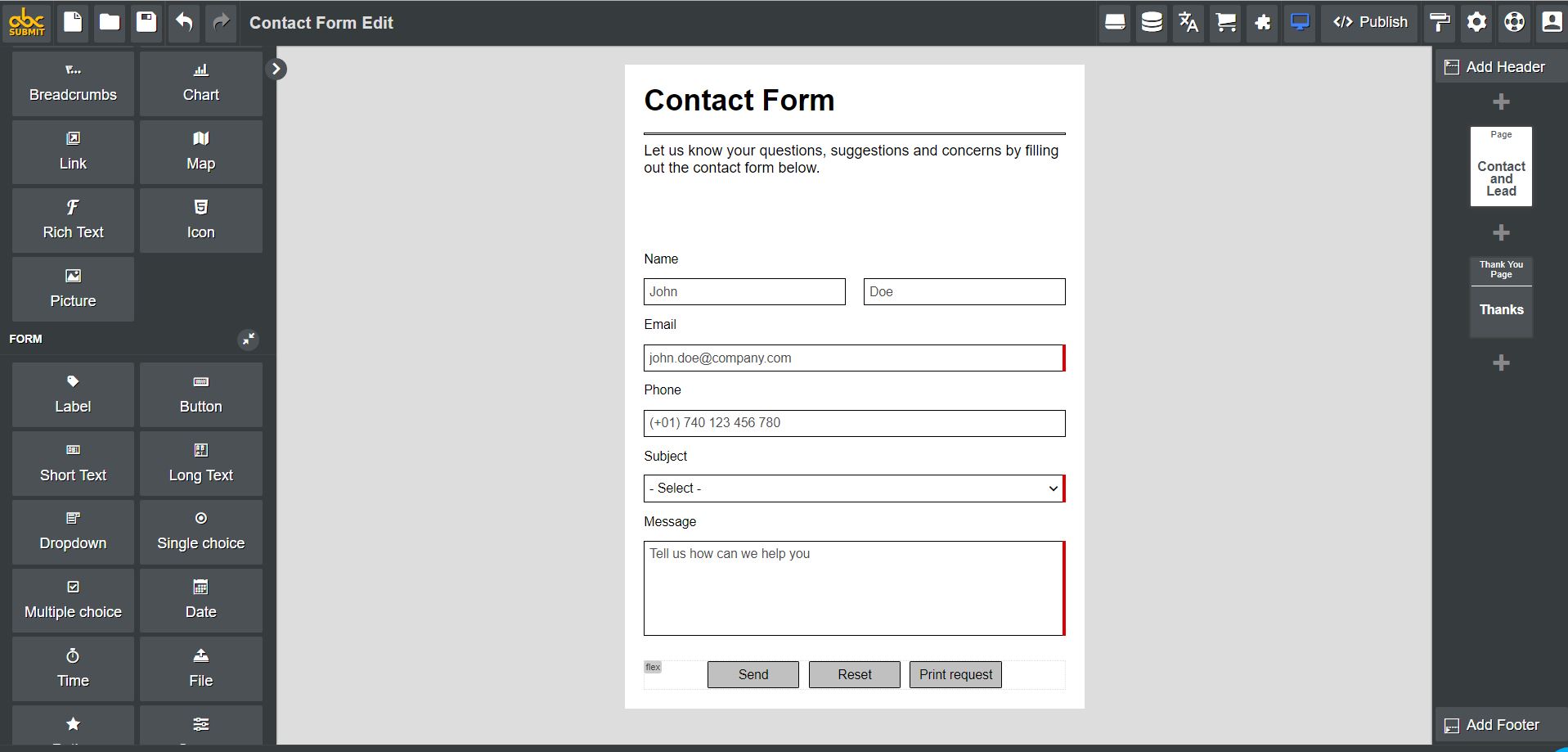Viewport: 1568px width, 752px height.
Task: Click the Message text area
Action: coord(854,588)
